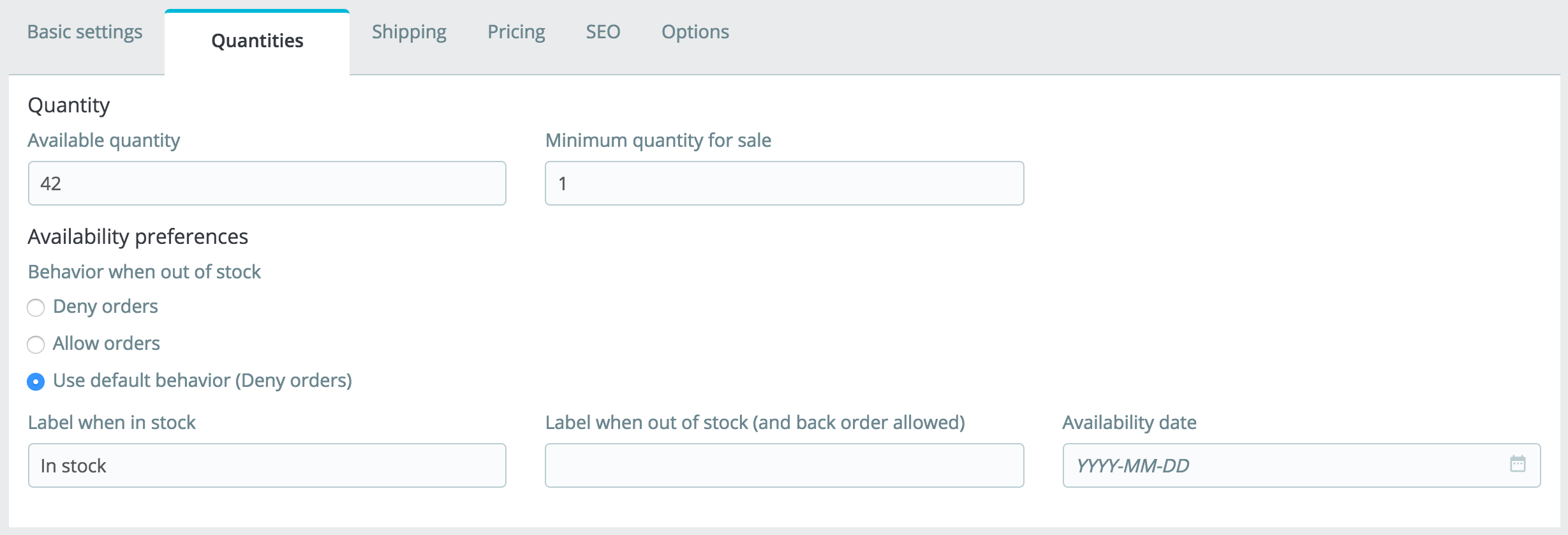The image size is (1568, 535).
Task: Click the Label when out of stock field
Action: (785, 465)
